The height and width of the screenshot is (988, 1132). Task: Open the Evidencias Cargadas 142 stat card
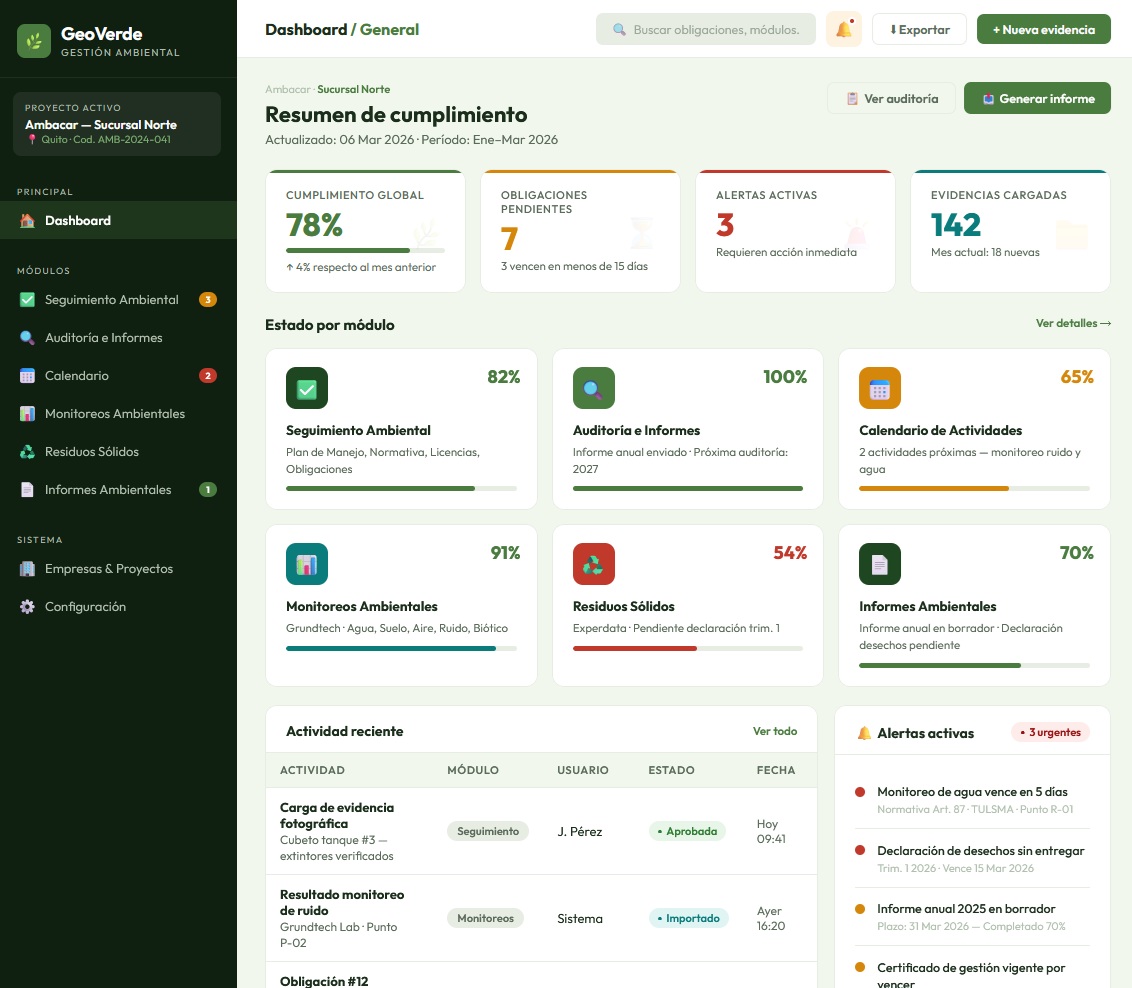(1010, 231)
